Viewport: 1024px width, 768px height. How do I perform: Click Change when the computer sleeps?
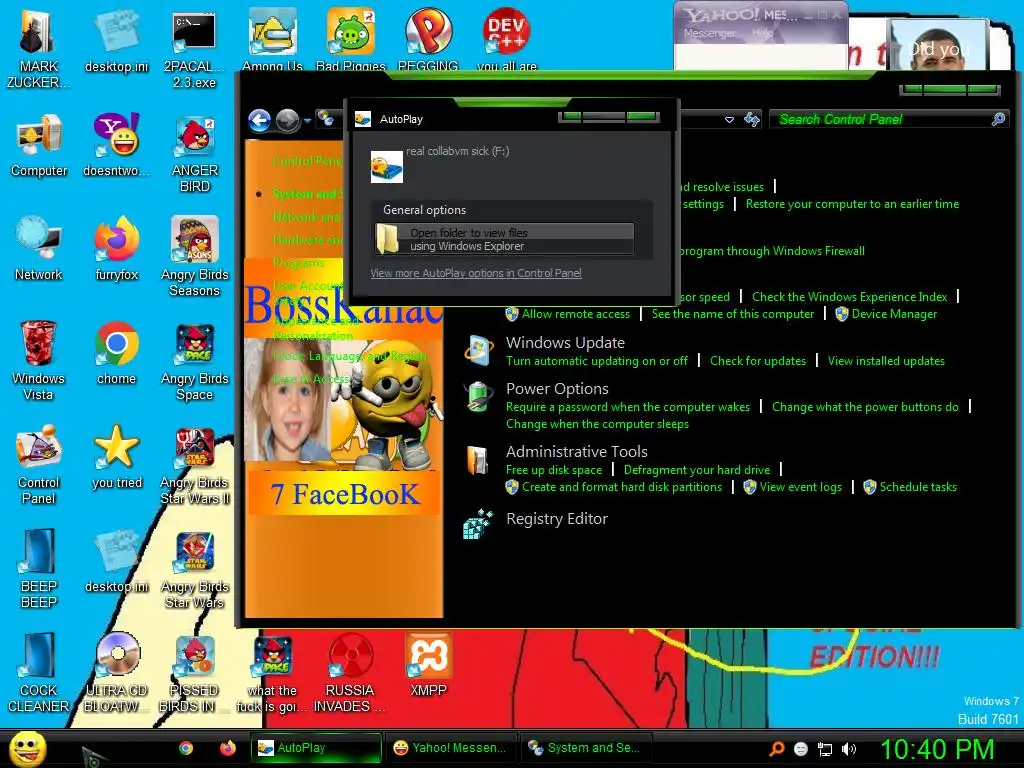pyautogui.click(x=597, y=424)
